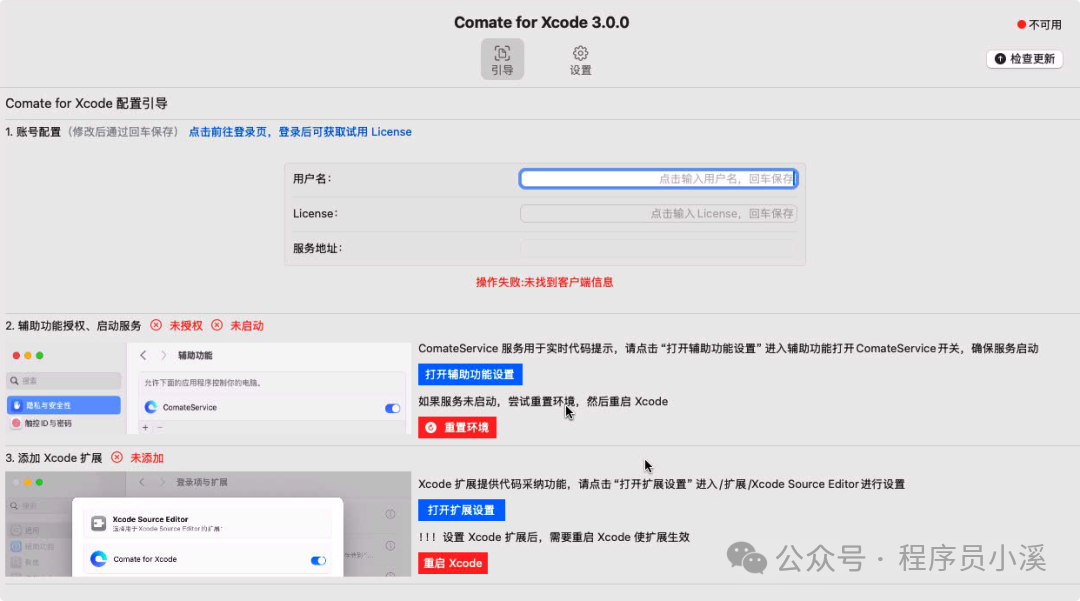
Task: Click the Comate for Xcode extension icon
Action: click(x=98, y=559)
